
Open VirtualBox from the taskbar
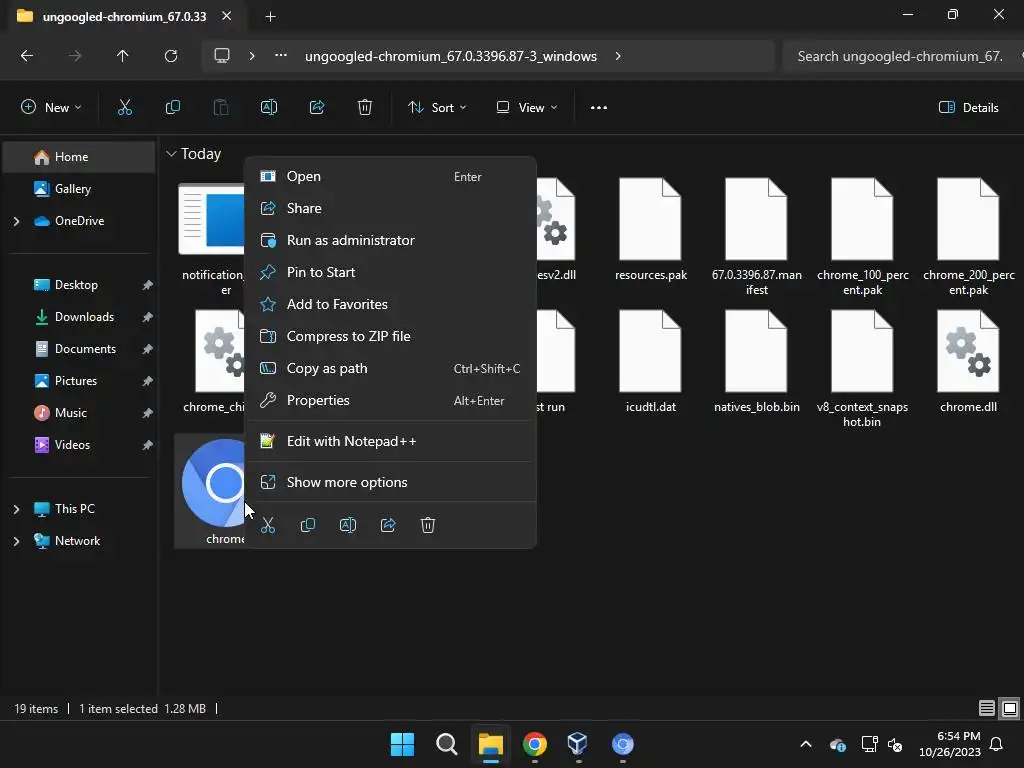coord(578,744)
